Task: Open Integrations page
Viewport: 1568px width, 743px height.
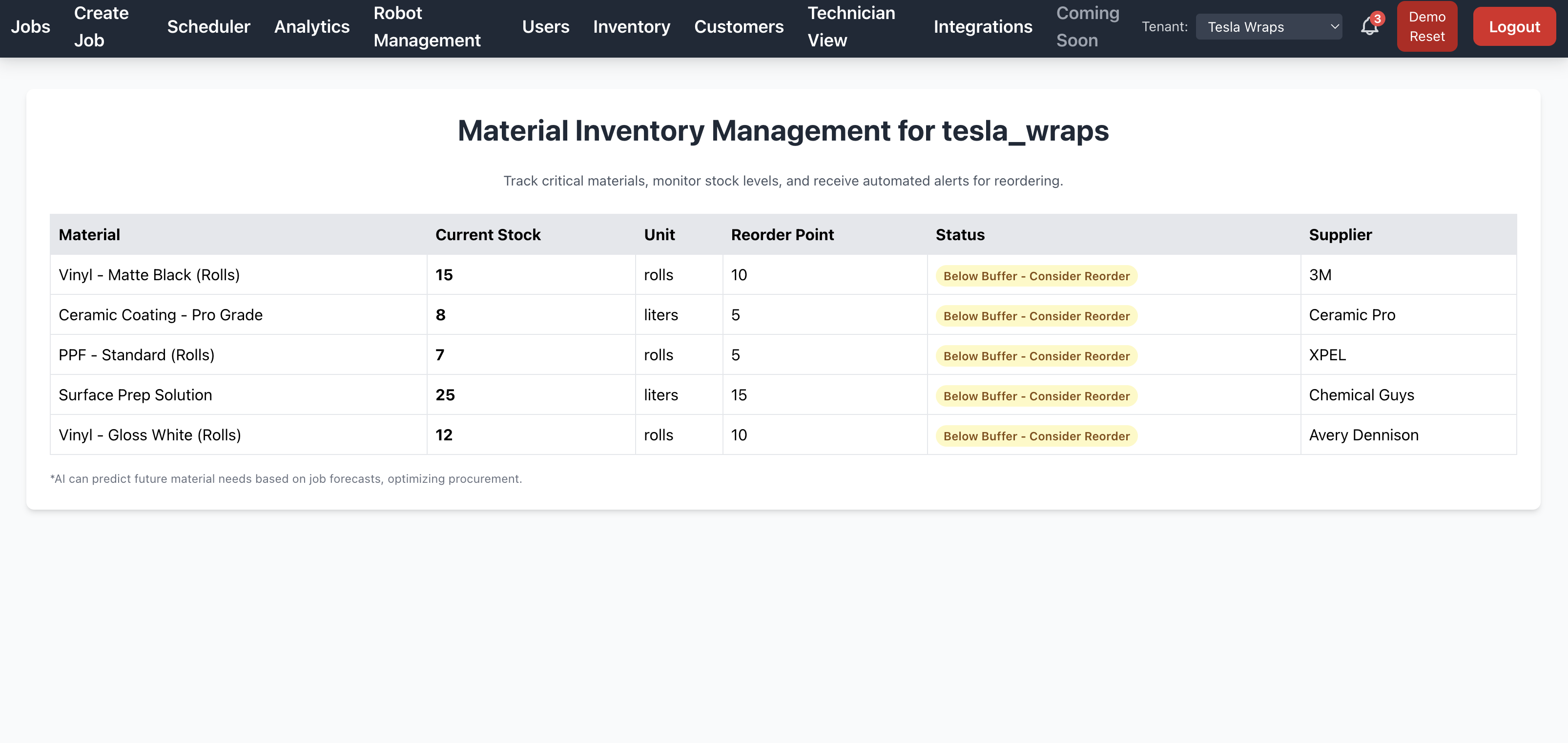Action: point(982,27)
